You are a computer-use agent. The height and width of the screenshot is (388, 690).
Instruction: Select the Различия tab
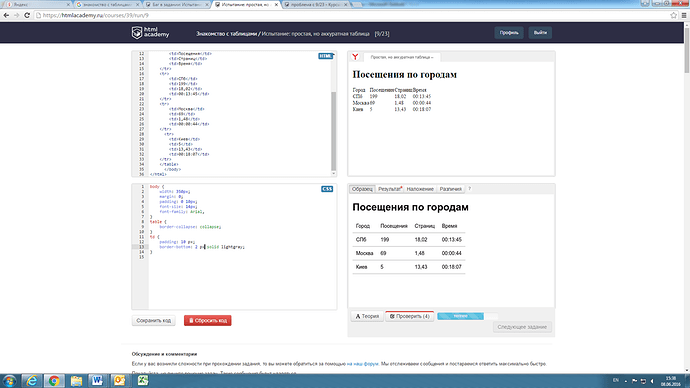coord(451,189)
